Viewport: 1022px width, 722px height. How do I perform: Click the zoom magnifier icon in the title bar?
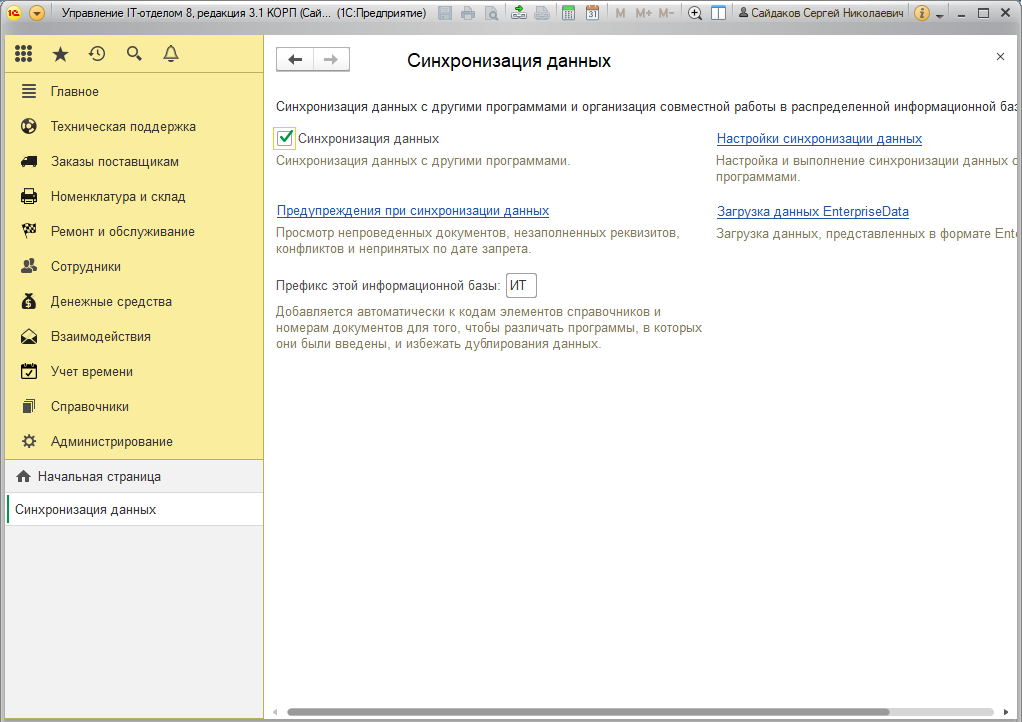[x=695, y=13]
